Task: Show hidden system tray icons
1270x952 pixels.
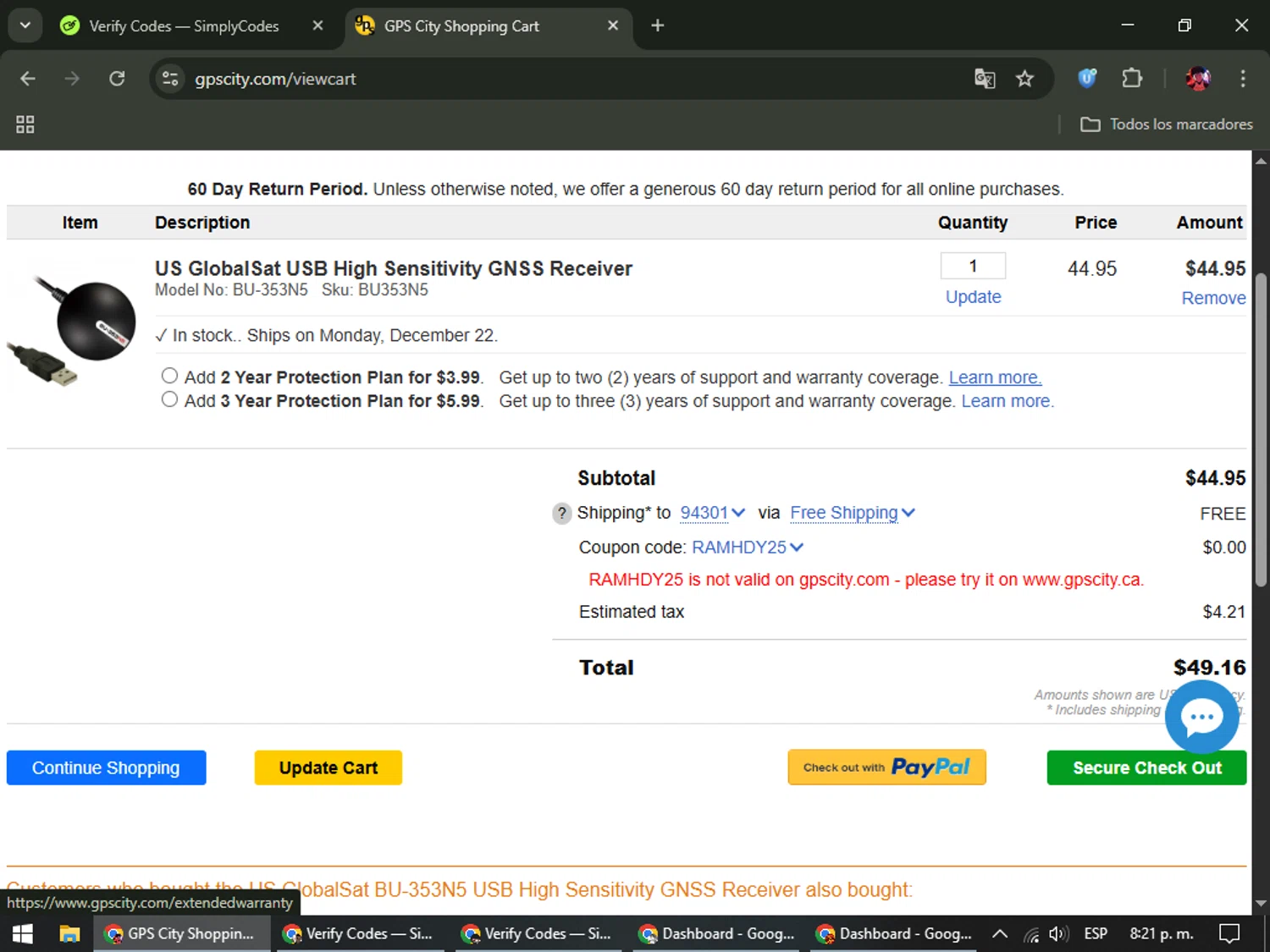Action: click(x=1000, y=933)
